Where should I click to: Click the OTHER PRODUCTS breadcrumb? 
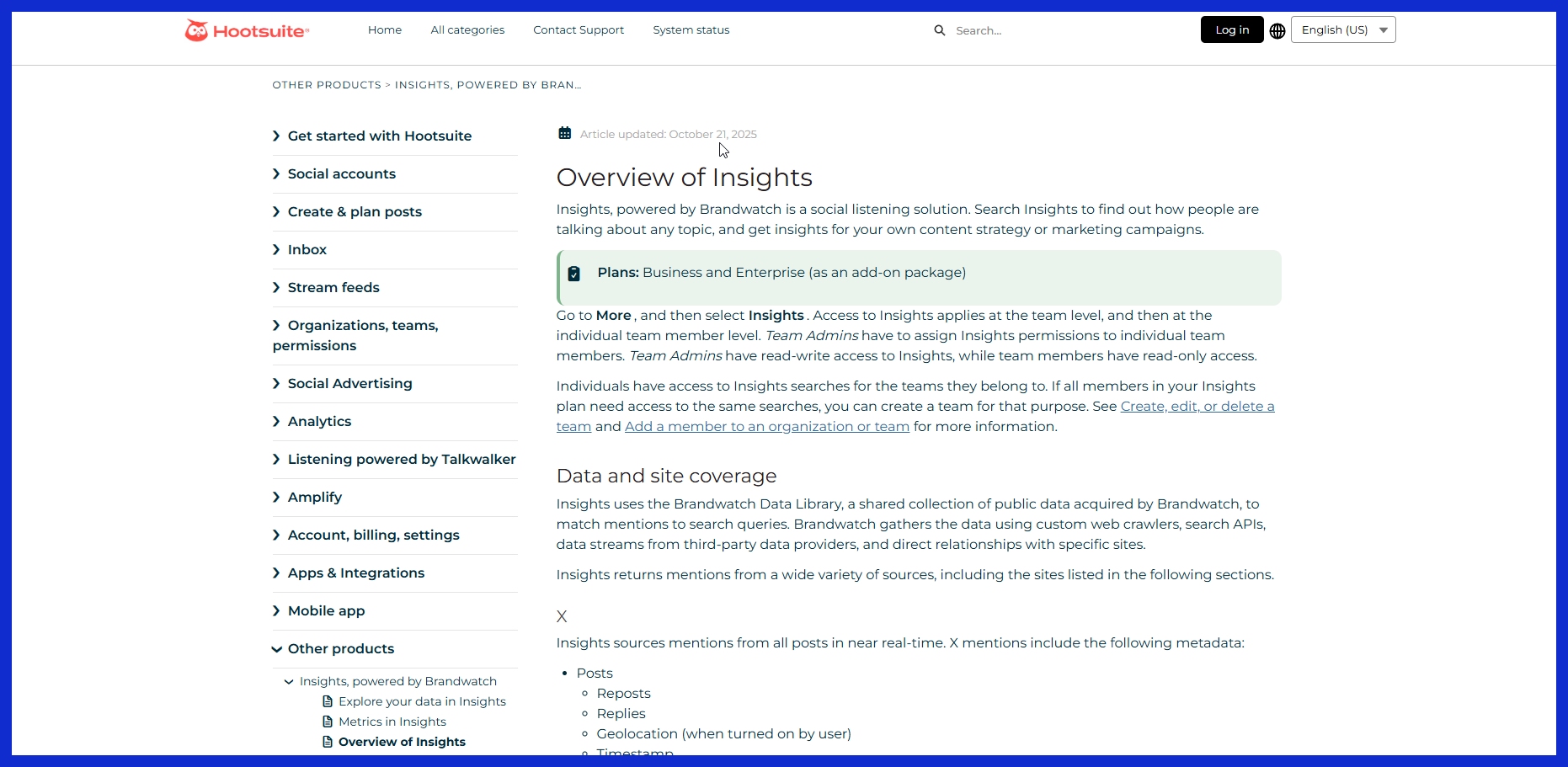(326, 84)
